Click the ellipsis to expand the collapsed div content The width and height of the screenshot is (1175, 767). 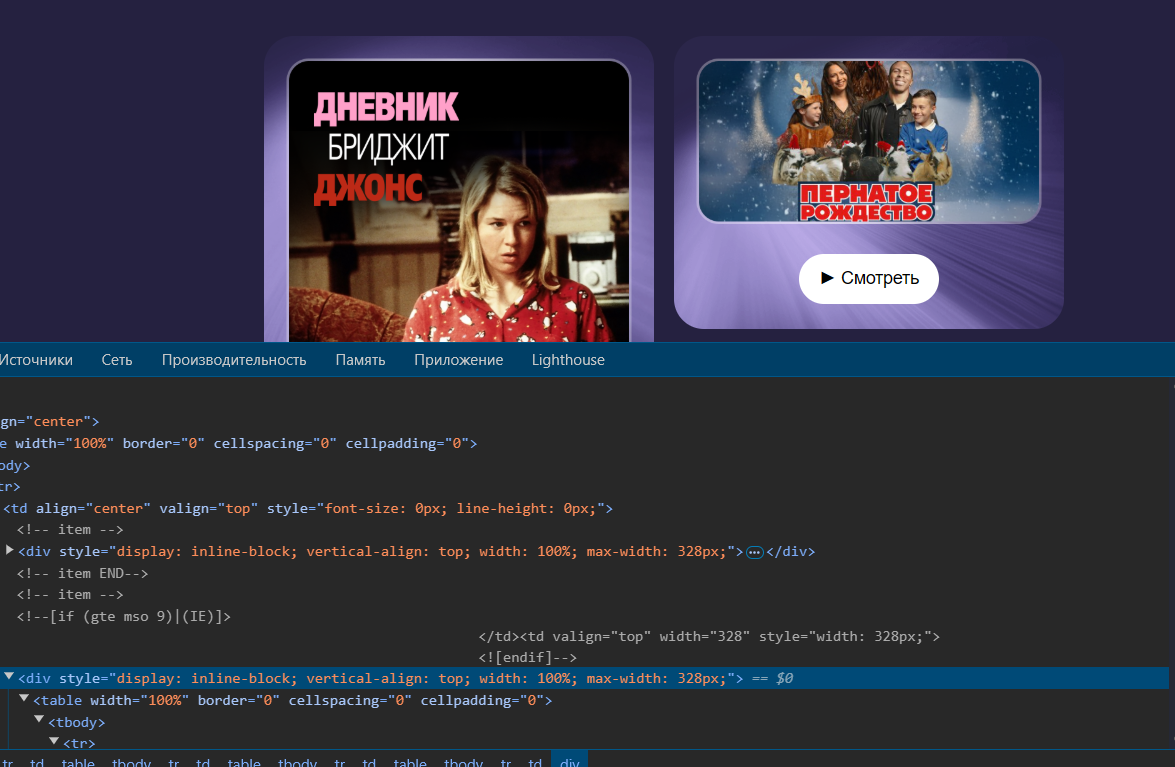[755, 551]
